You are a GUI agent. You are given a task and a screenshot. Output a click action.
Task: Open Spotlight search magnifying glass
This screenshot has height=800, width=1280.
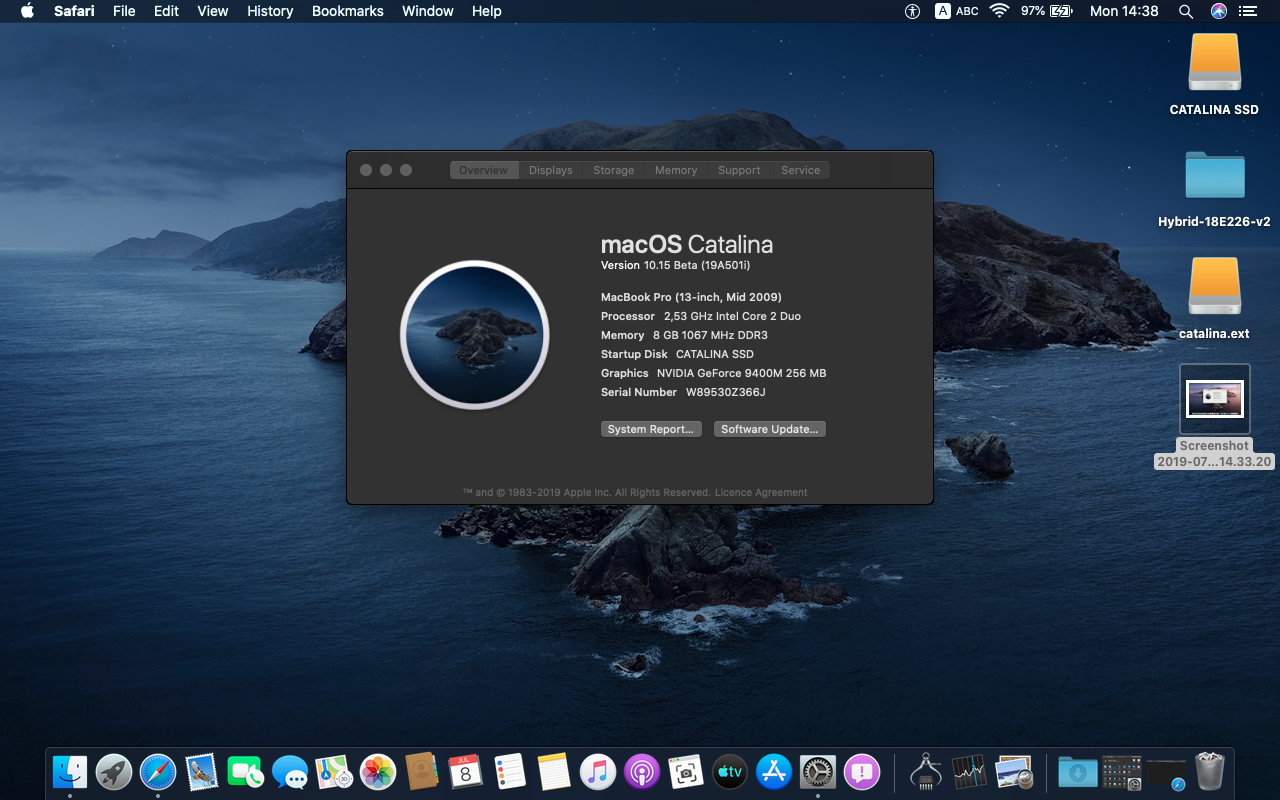click(1186, 11)
